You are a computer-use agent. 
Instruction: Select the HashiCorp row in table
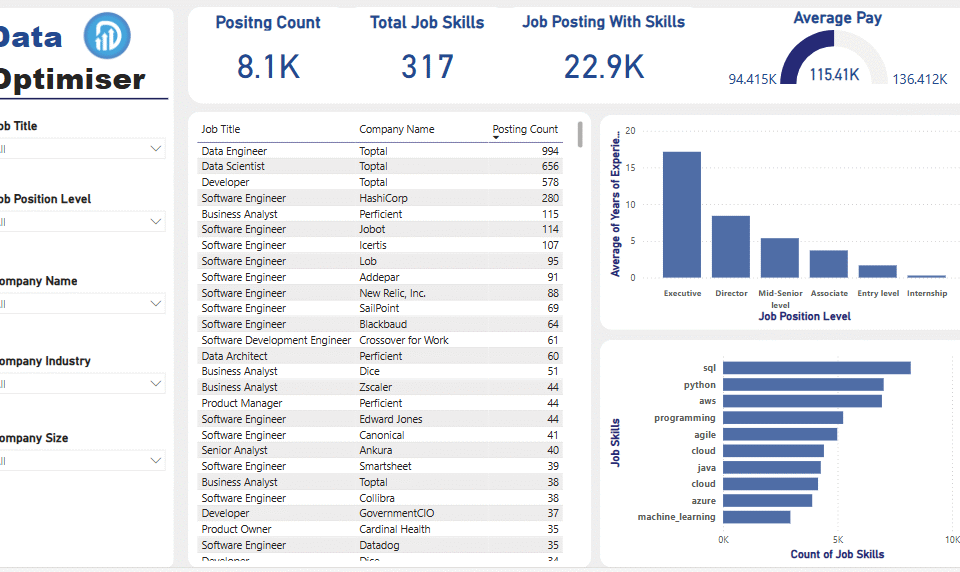[380, 198]
